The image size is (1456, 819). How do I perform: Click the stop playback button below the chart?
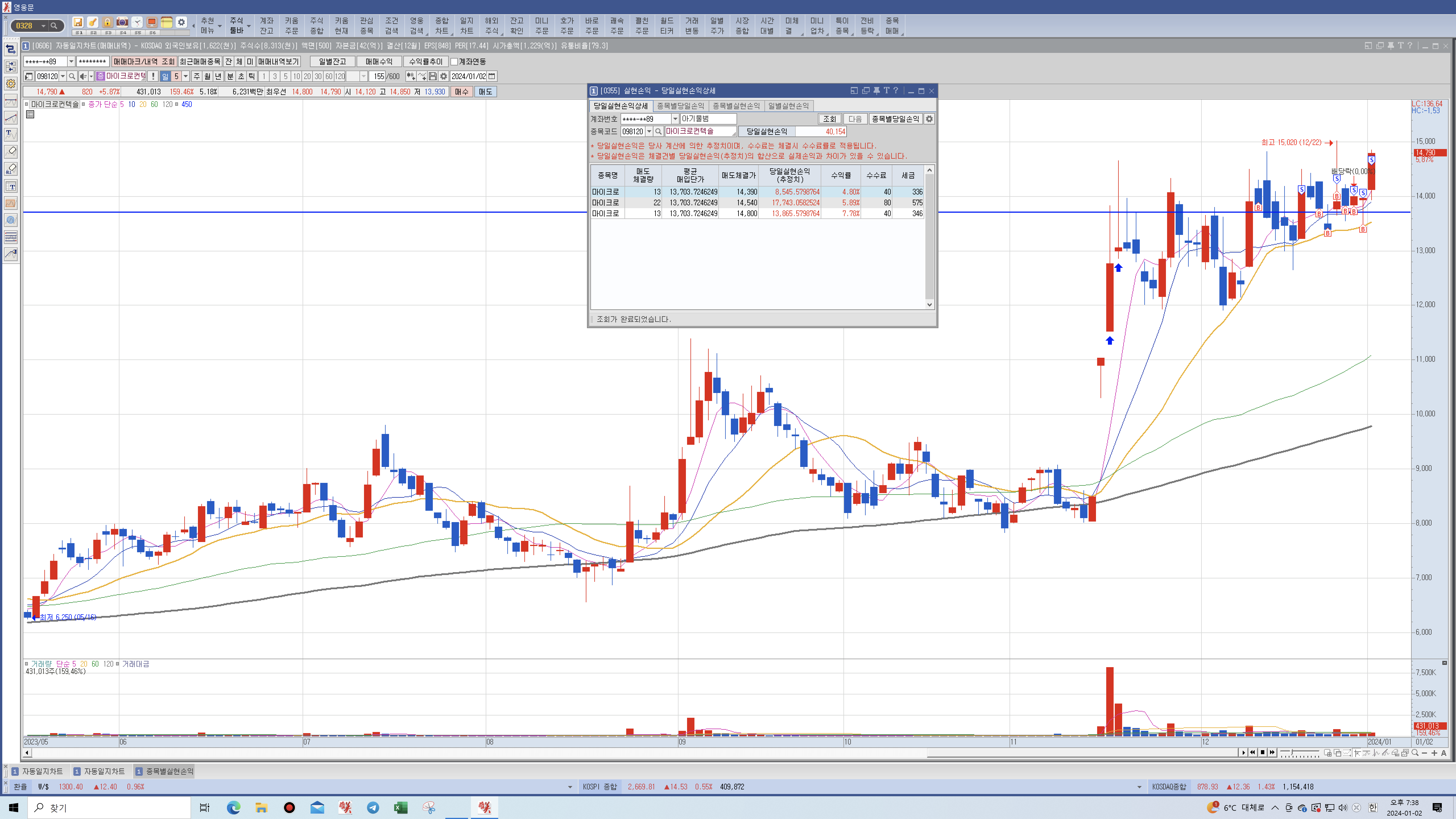tap(1263, 752)
